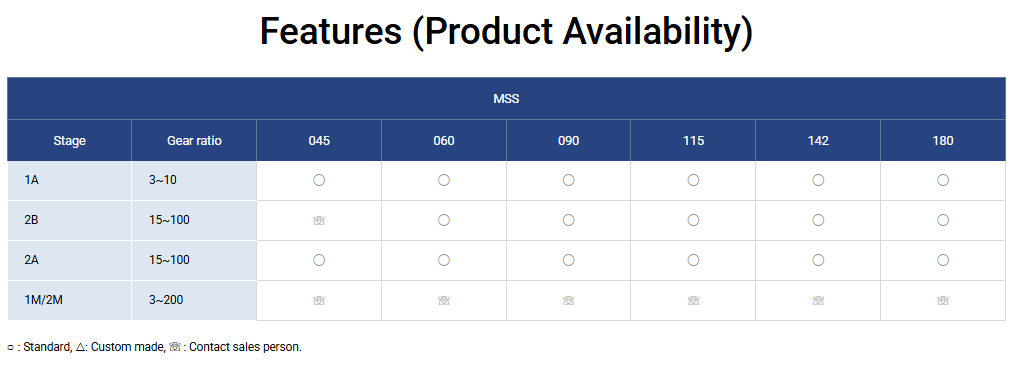Click the MSS header banner

pyautogui.click(x=506, y=98)
